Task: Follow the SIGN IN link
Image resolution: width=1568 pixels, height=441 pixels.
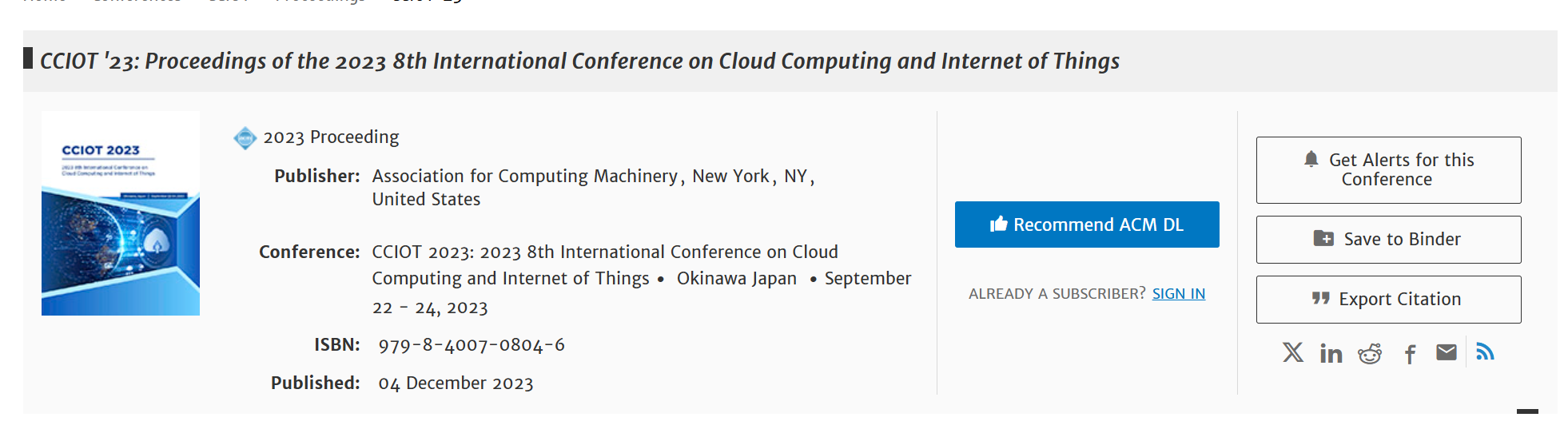Action: pos(1178,294)
